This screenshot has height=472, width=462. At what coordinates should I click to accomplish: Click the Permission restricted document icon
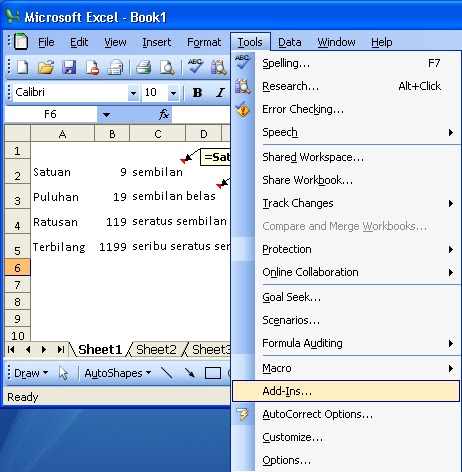tap(92, 67)
